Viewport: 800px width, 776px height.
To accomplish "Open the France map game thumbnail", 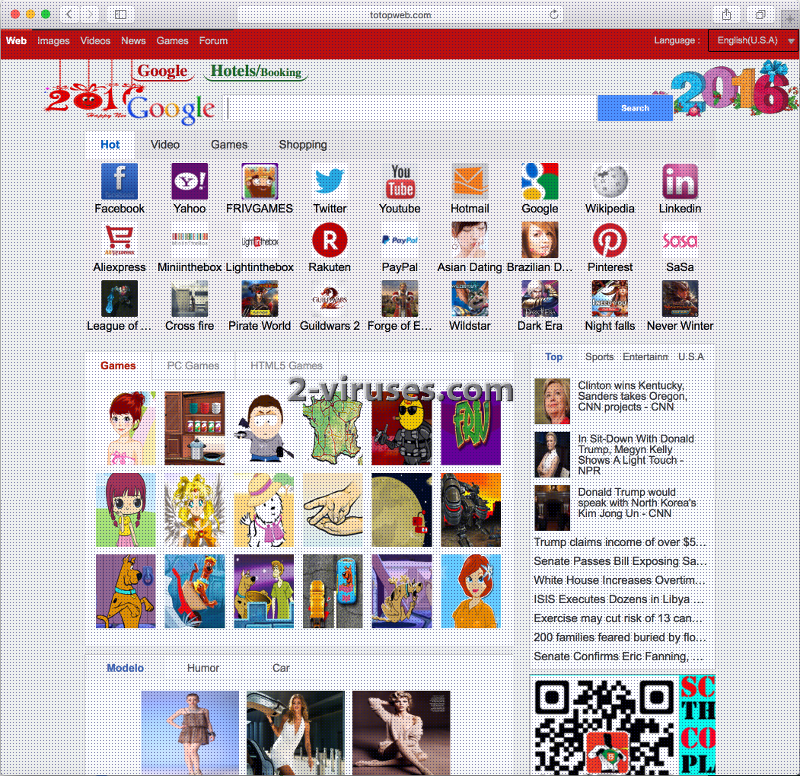I will (x=333, y=428).
